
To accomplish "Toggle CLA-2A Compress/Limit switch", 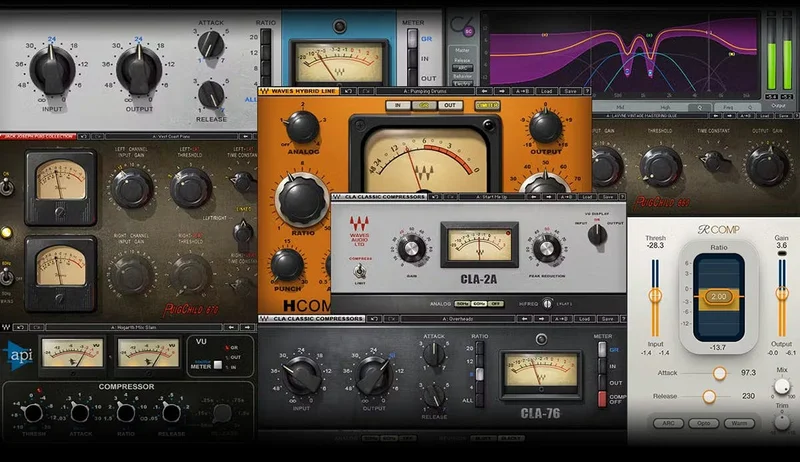I will [359, 270].
